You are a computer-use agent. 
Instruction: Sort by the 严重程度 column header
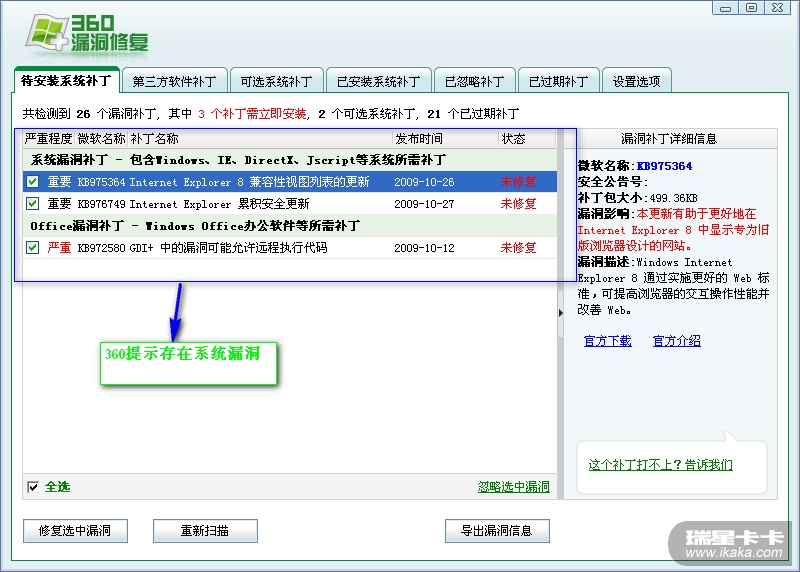(48, 139)
